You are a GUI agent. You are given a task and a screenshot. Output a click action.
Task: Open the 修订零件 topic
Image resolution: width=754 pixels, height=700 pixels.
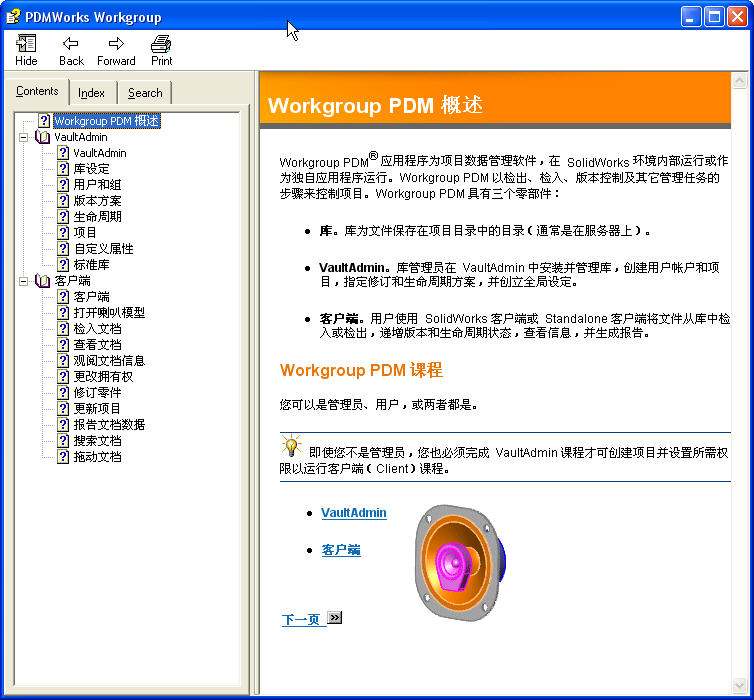(x=97, y=392)
